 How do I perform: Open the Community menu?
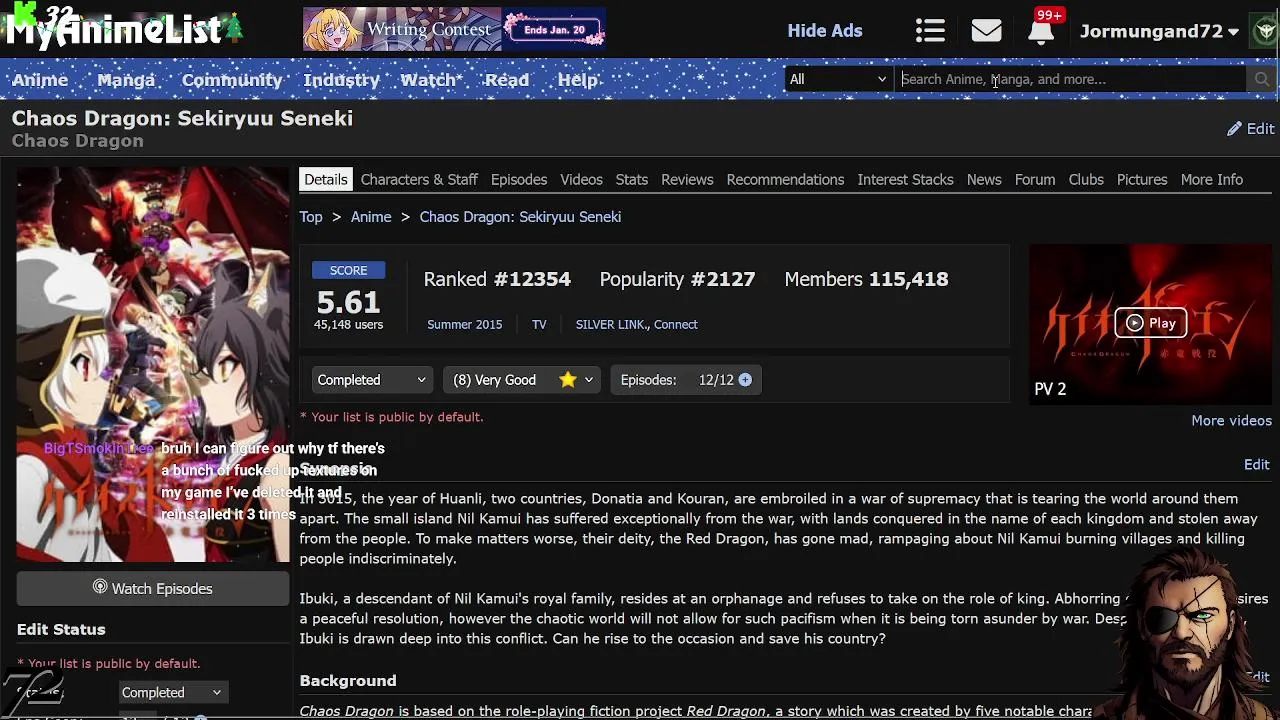click(232, 80)
